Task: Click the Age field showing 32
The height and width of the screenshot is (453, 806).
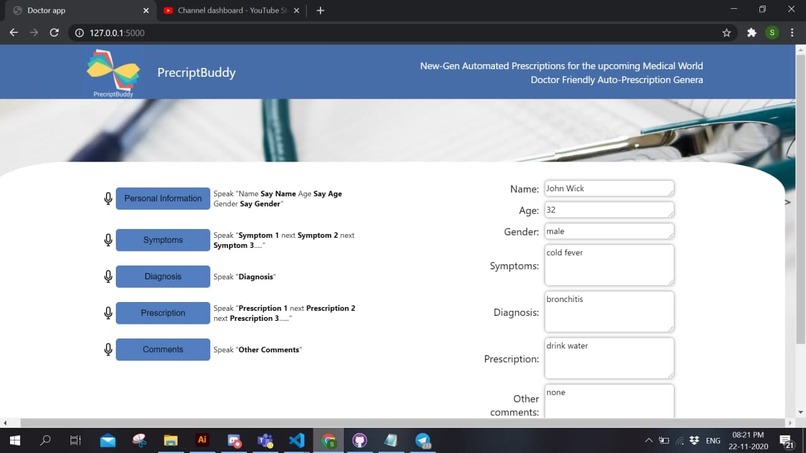Action: click(609, 210)
